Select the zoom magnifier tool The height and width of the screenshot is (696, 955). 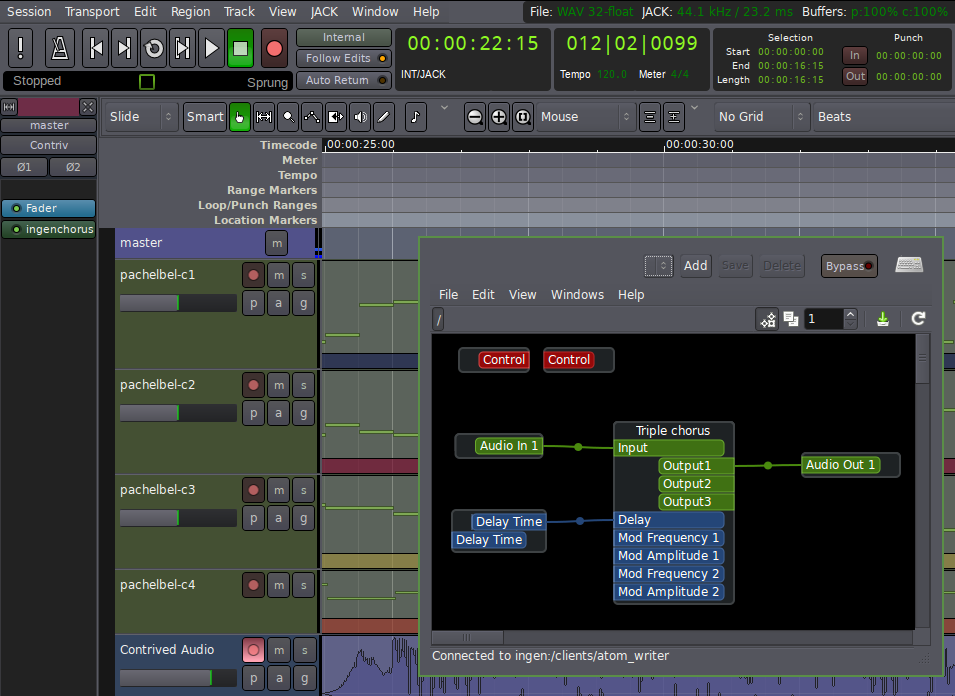click(x=288, y=117)
